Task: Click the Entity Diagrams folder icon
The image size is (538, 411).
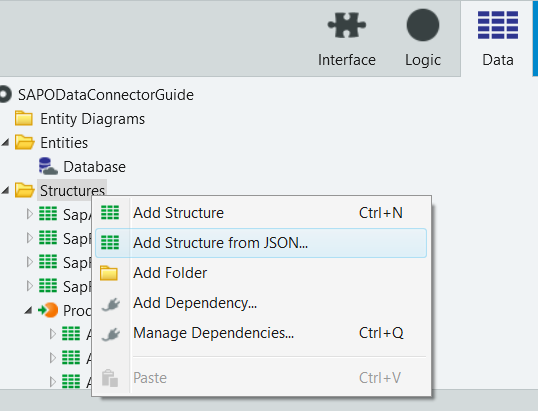Action: pyautogui.click(x=24, y=119)
